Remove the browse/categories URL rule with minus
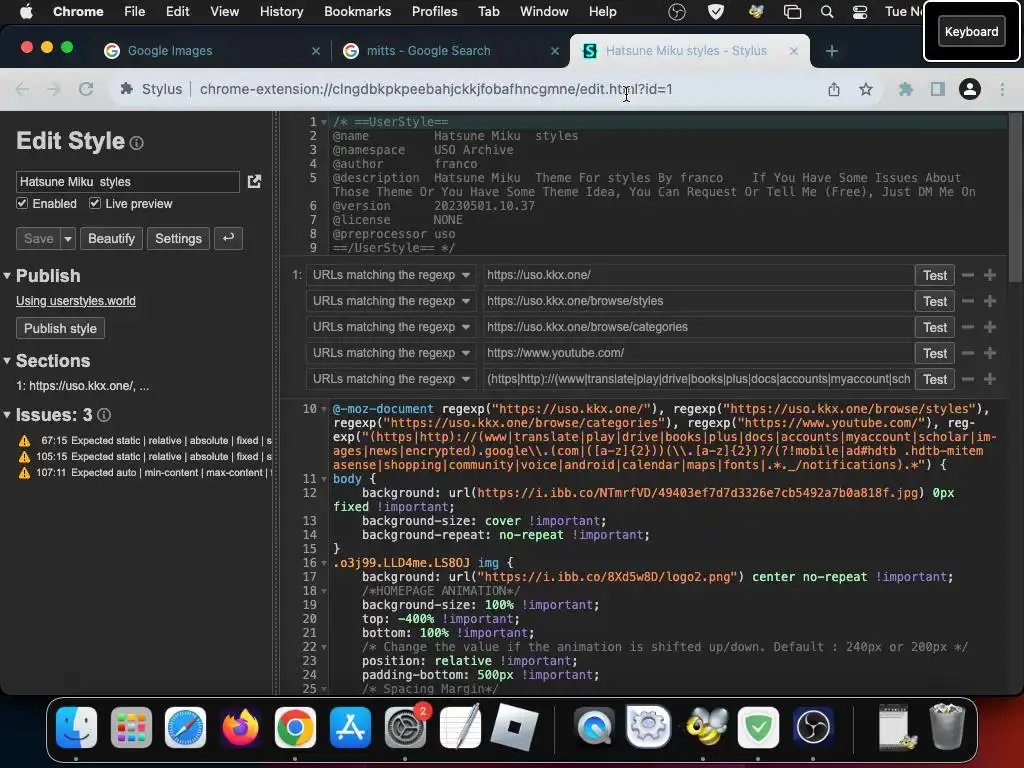Image resolution: width=1024 pixels, height=768 pixels. (968, 327)
